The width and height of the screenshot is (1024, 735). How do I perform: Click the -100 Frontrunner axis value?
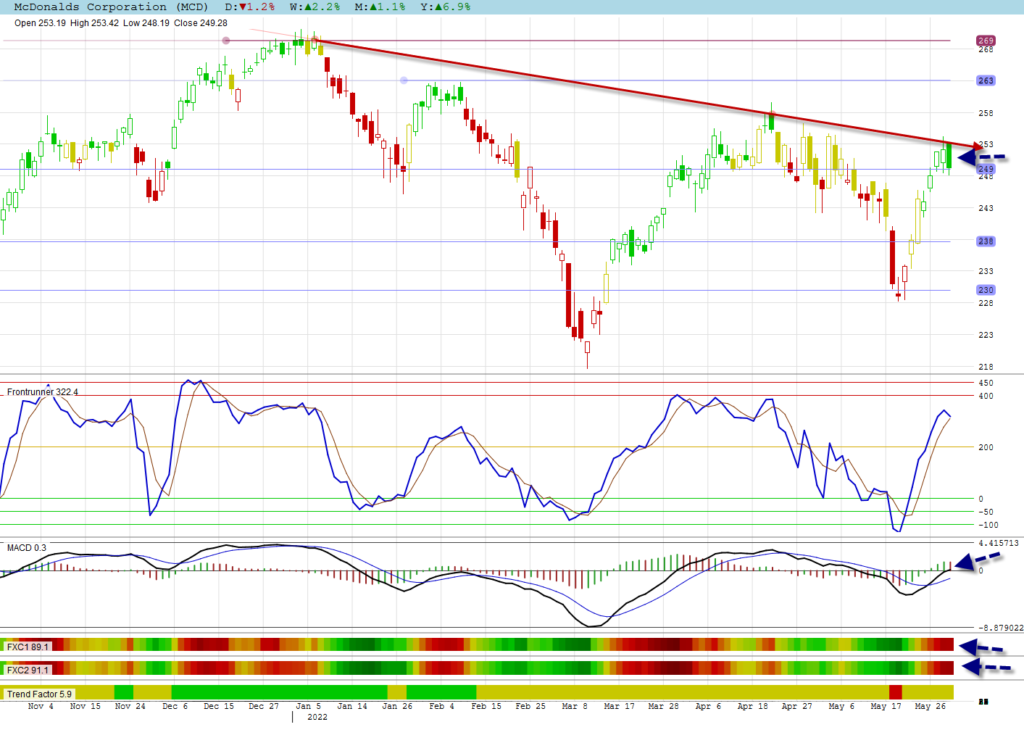988,525
